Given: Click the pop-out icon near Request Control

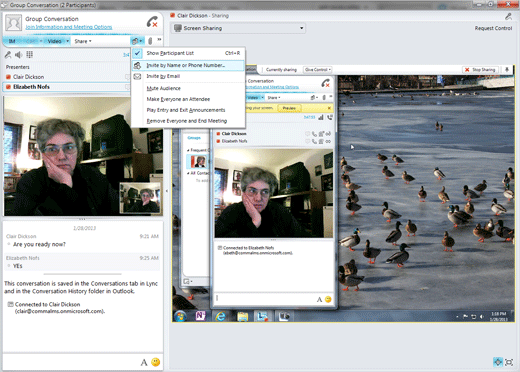Looking at the screenshot, I should [508, 16].
